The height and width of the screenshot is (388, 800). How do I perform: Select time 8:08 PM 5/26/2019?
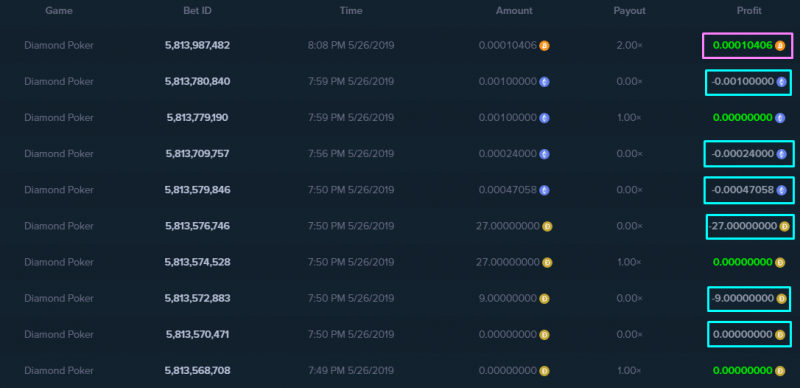pyautogui.click(x=351, y=46)
